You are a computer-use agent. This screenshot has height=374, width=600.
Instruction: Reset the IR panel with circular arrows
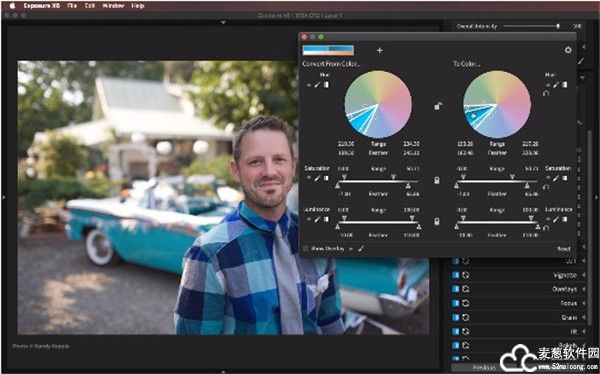(466, 332)
